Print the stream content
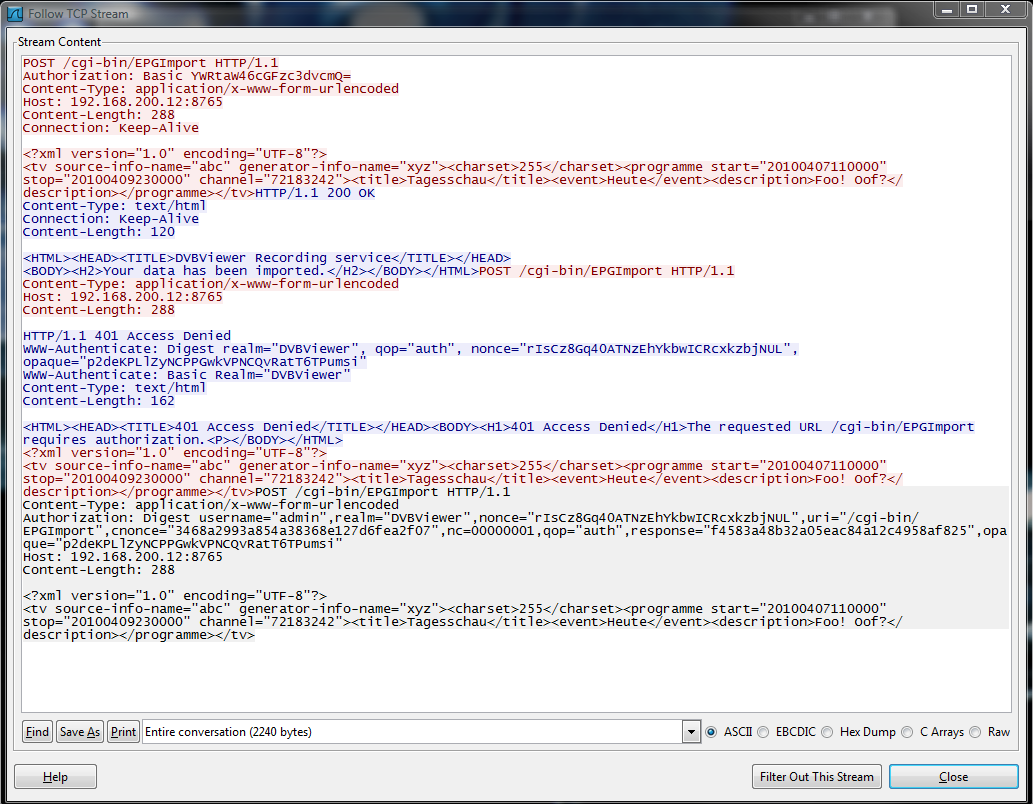1033x804 pixels. 123,732
